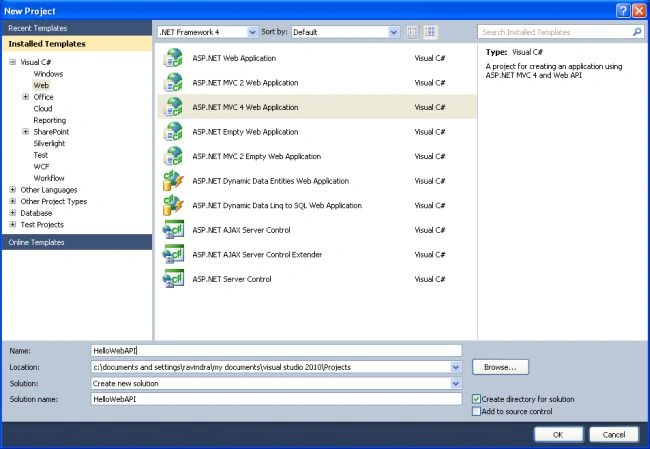Click the ASP.NET Empty Web Application icon

[173, 131]
